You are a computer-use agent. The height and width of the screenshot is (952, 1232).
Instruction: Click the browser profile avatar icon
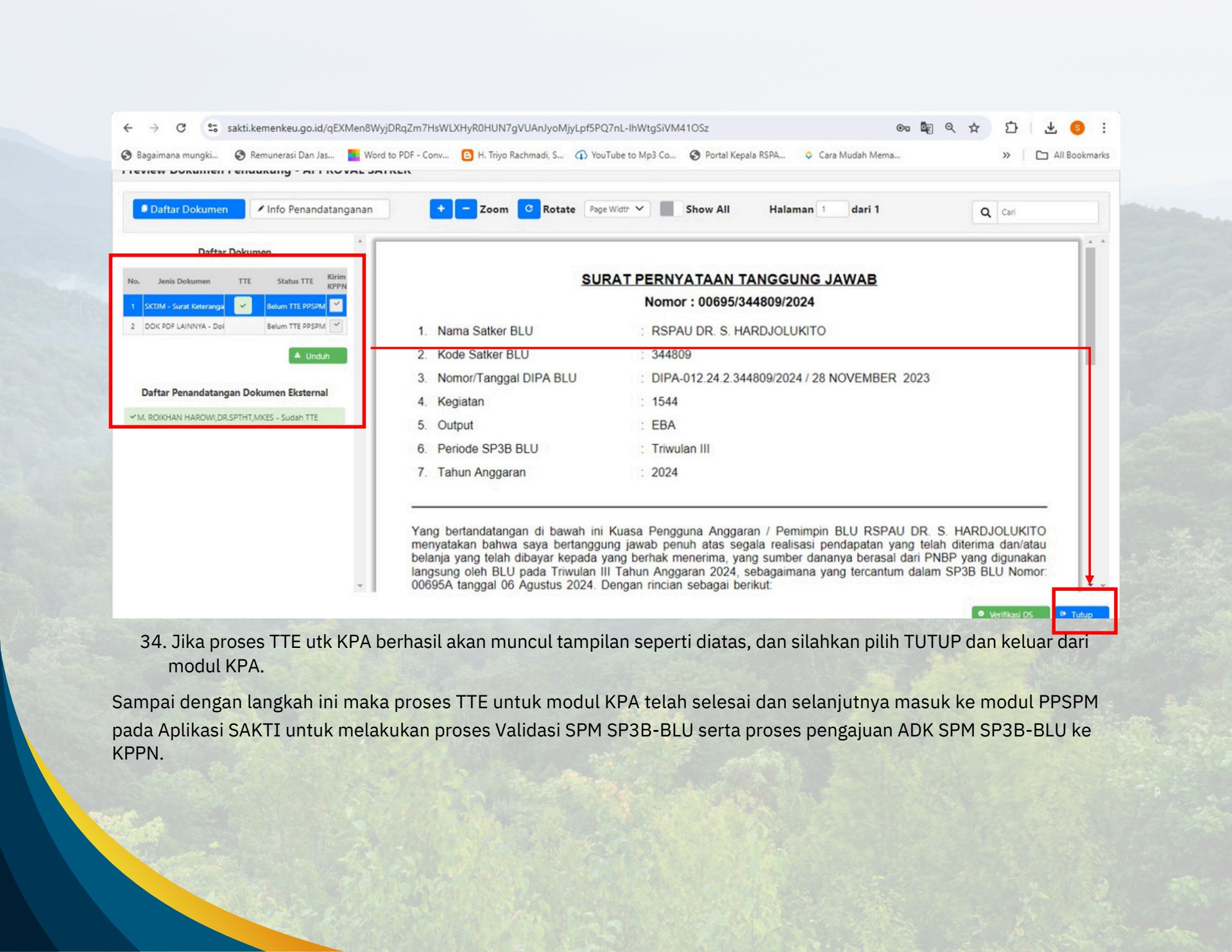[x=1077, y=128]
